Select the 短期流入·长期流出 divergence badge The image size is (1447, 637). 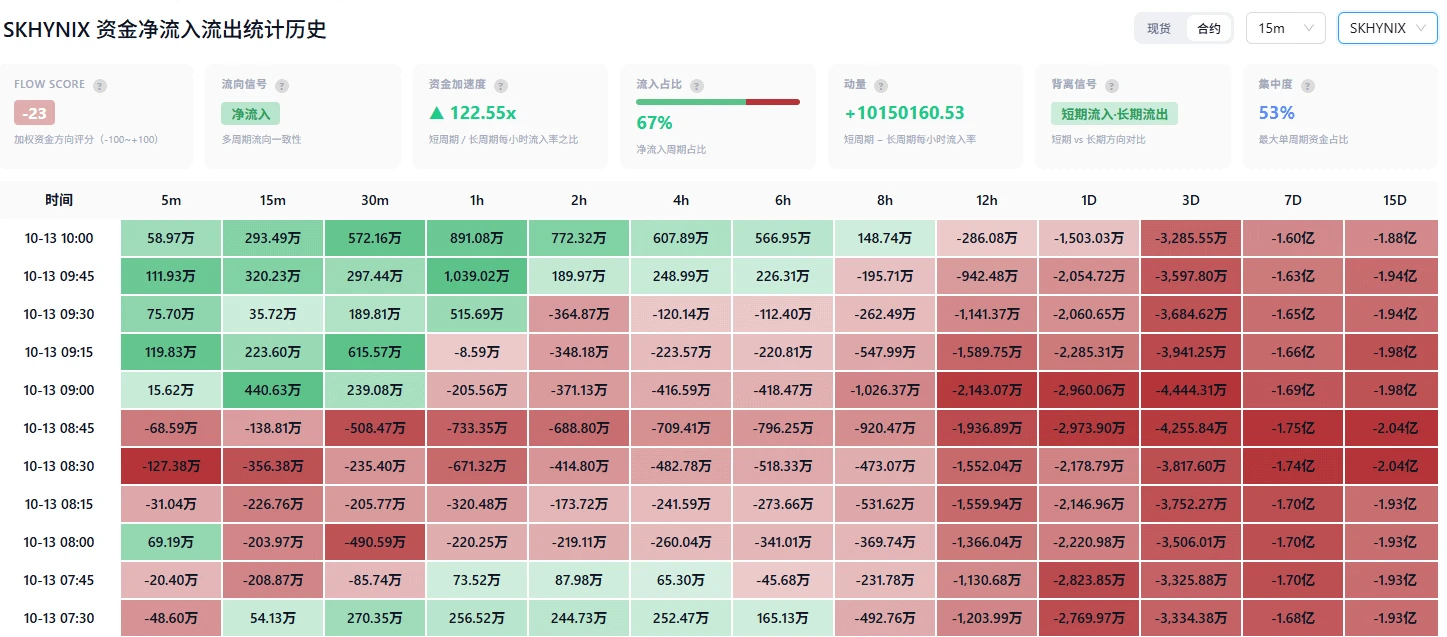(1114, 113)
